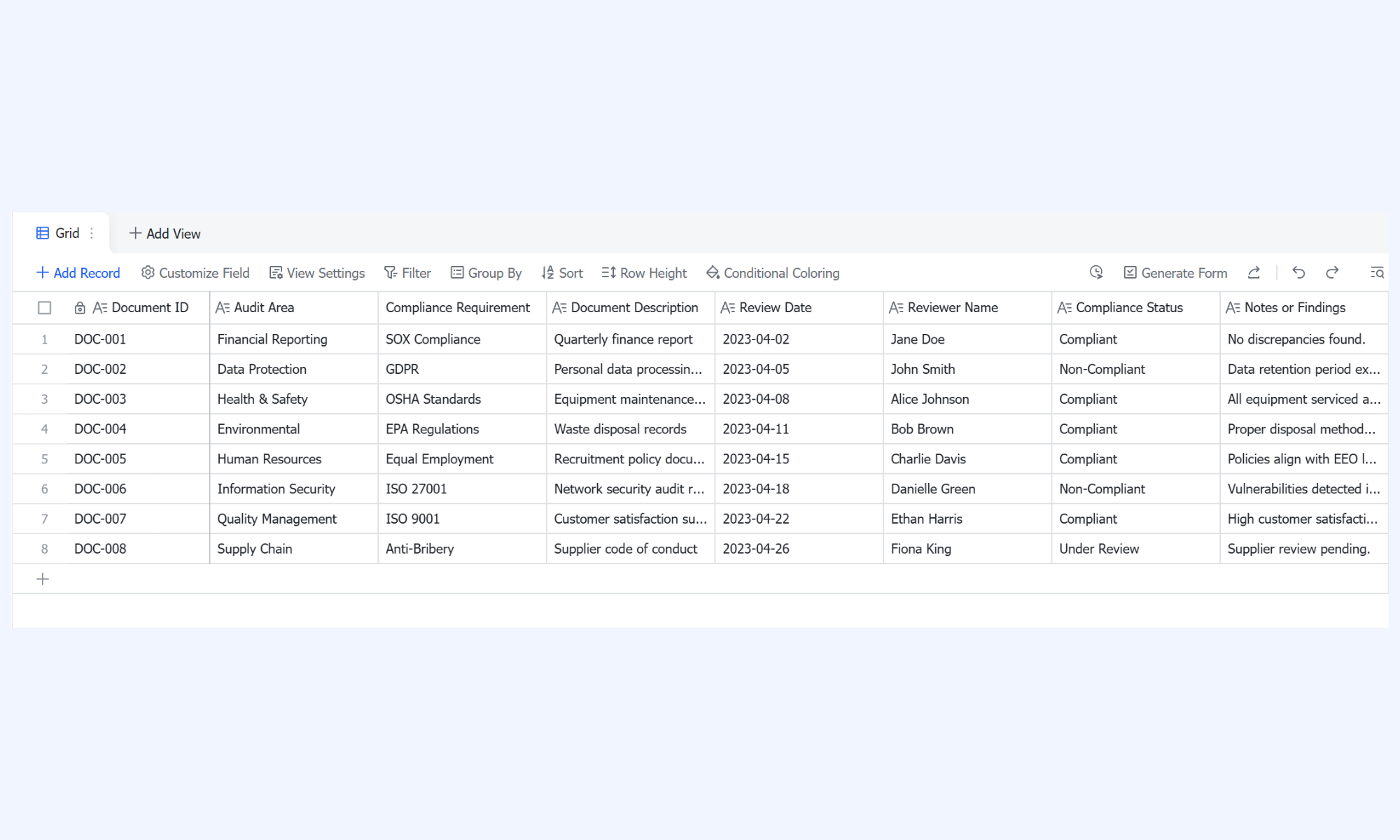Select the Review Date column header
Viewport: 1400px width, 840px height.
799,307
